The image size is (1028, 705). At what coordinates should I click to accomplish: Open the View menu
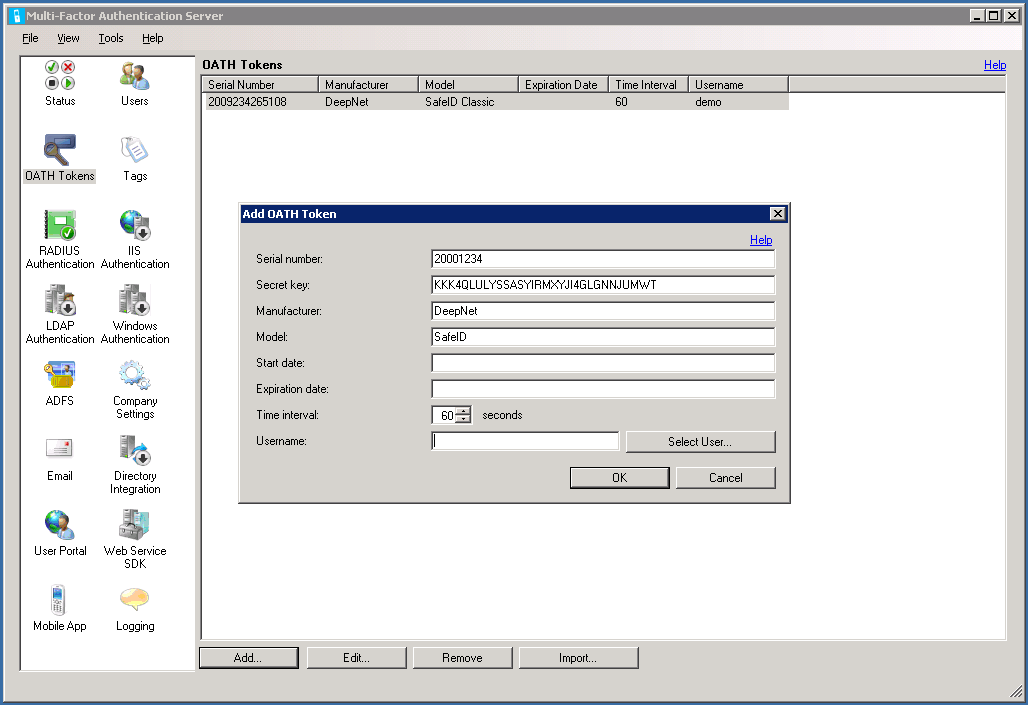68,38
